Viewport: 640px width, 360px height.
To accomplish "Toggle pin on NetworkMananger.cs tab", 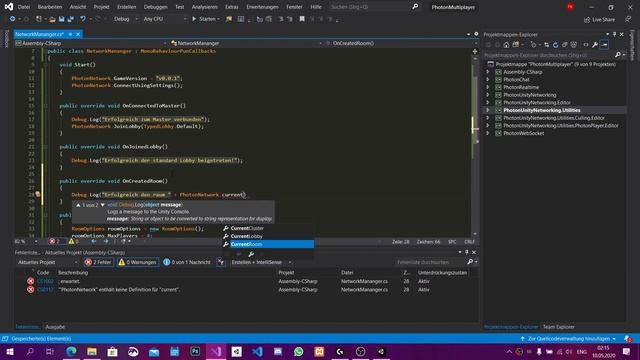I will (70, 34).
